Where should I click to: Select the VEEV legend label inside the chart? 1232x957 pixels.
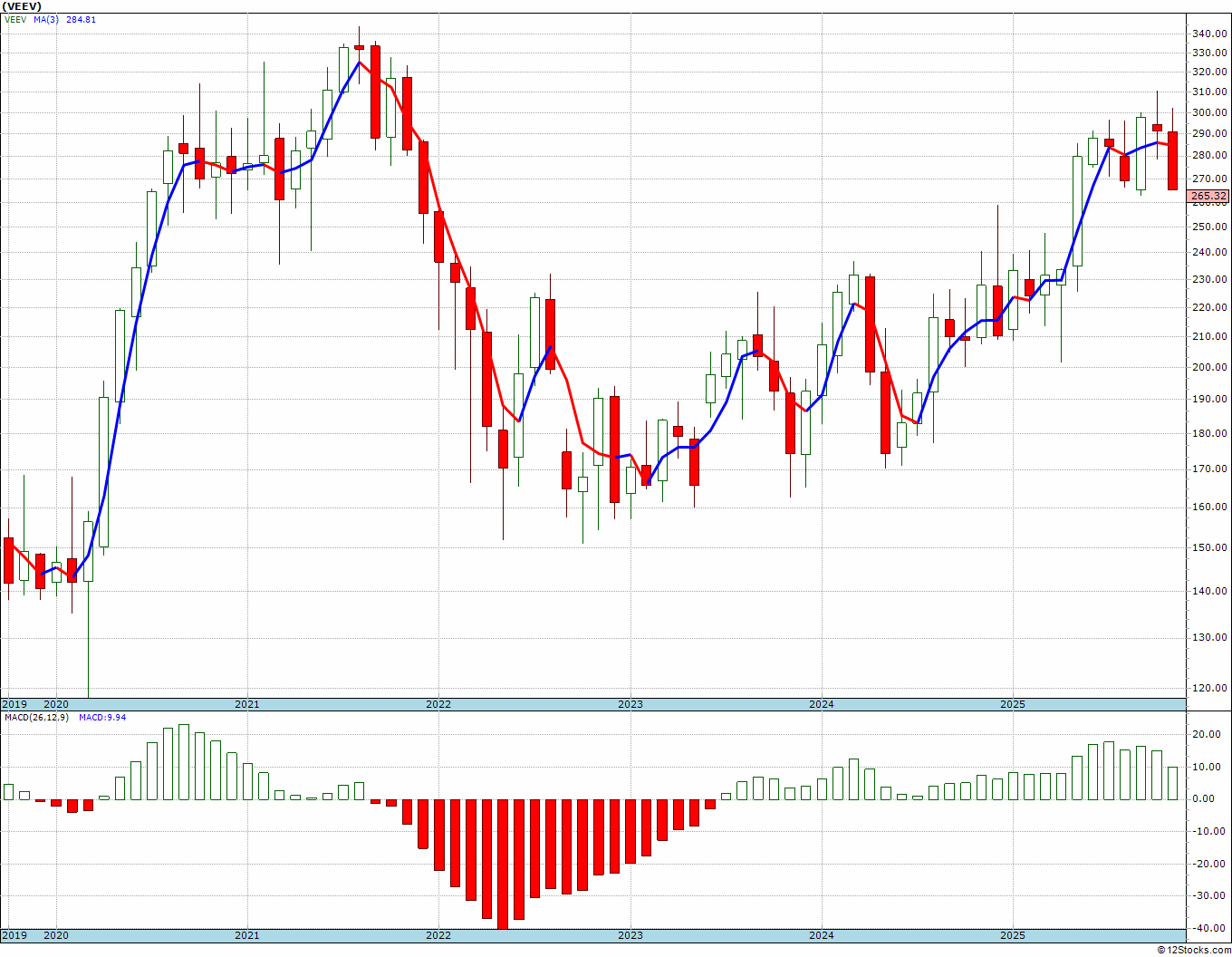pos(15,19)
